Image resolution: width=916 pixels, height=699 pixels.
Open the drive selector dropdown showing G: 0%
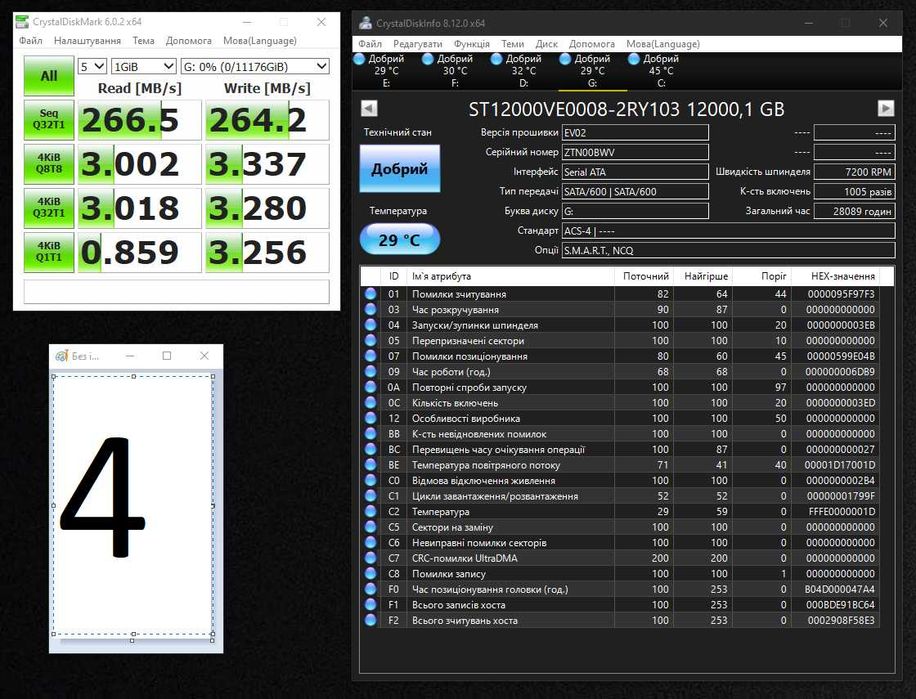pyautogui.click(x=255, y=67)
